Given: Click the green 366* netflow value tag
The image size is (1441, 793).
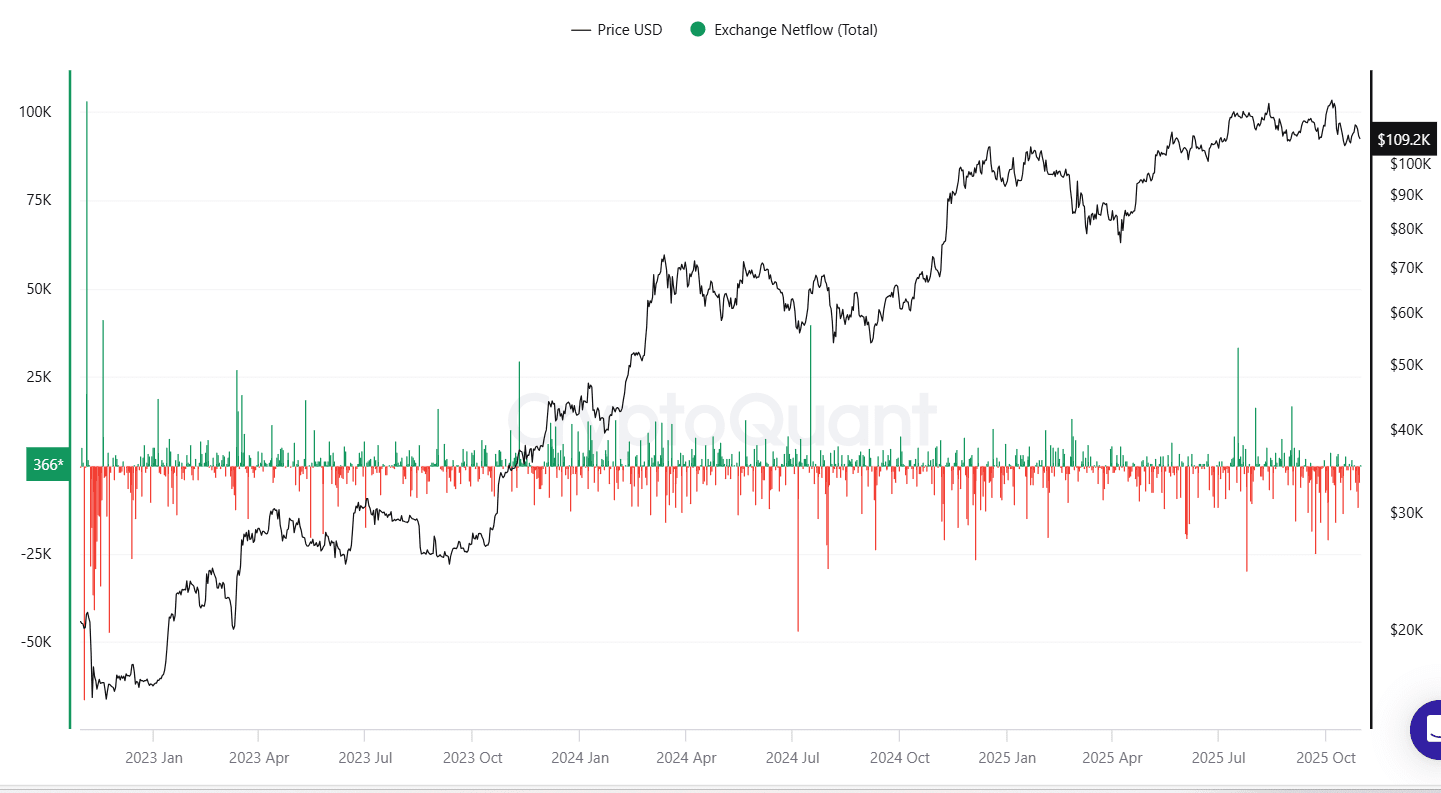Looking at the screenshot, I should tap(48, 465).
